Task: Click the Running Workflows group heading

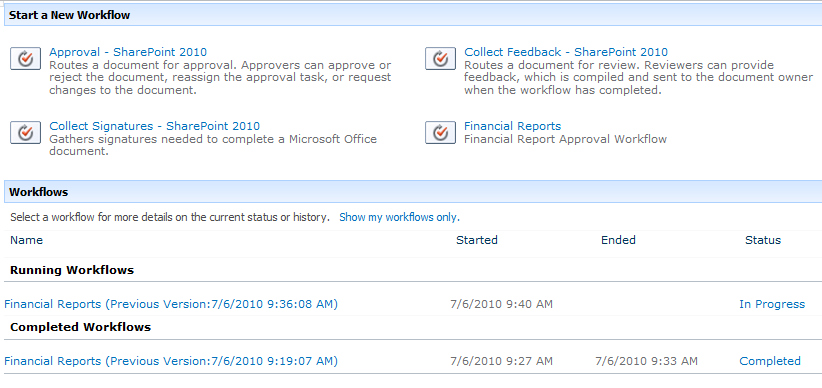Action: point(72,271)
